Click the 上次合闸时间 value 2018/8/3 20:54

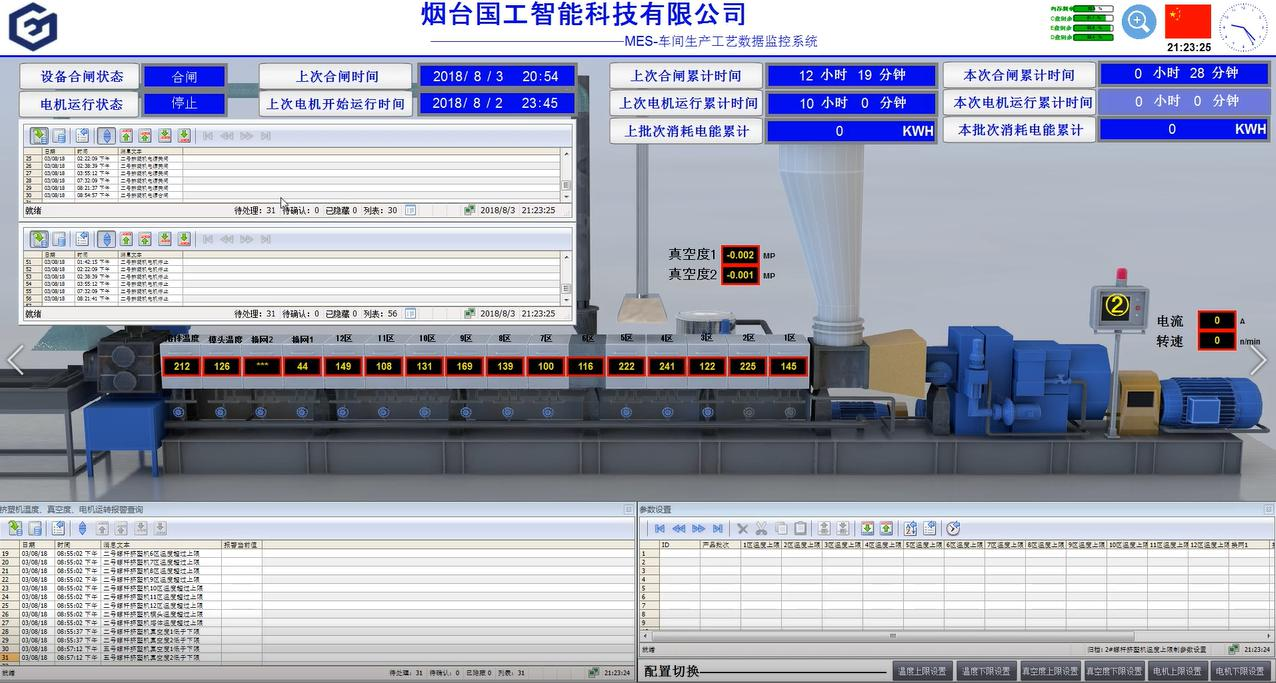click(x=497, y=76)
